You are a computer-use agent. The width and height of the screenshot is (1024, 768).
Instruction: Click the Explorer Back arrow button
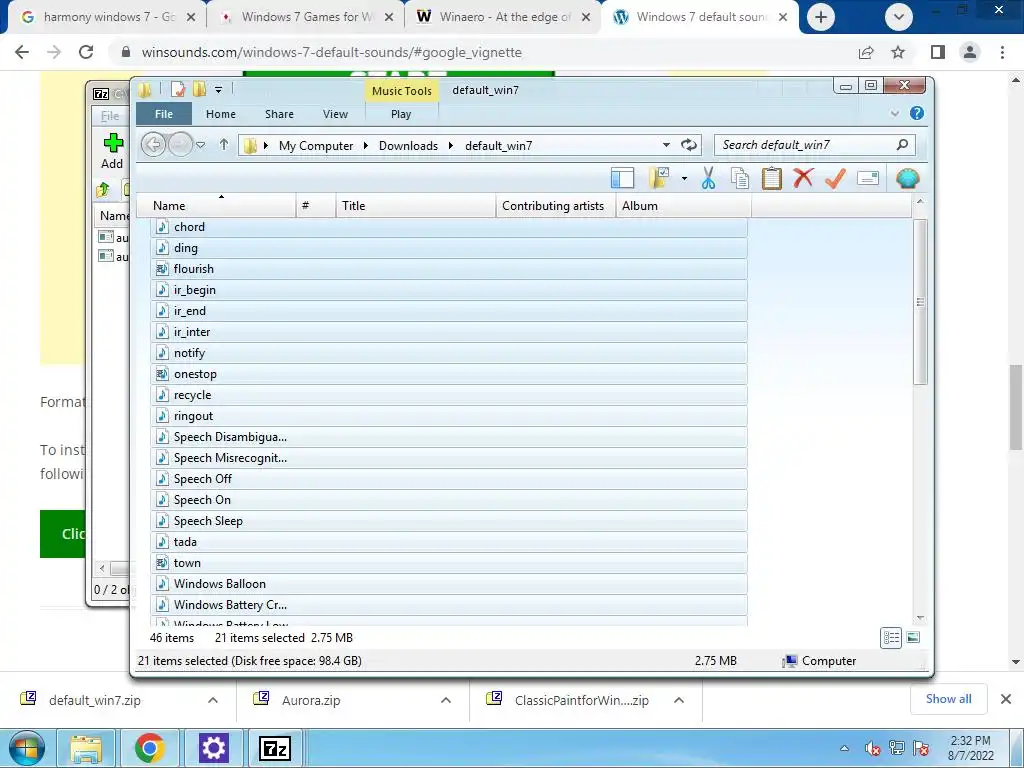(153, 144)
